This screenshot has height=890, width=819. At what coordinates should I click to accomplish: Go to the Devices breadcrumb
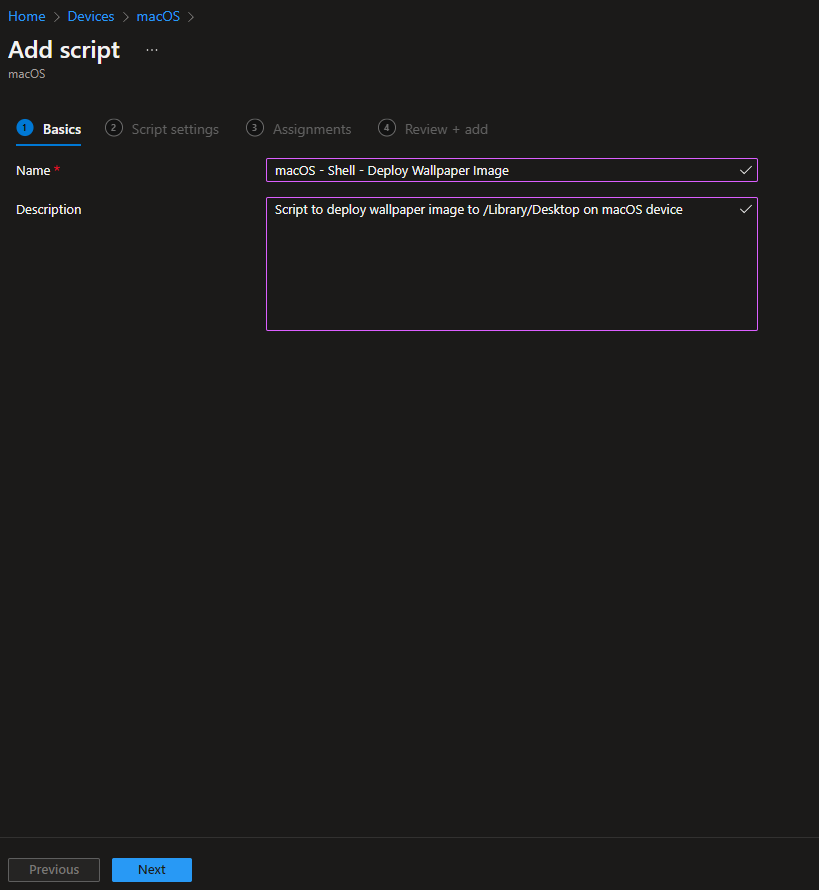click(91, 16)
